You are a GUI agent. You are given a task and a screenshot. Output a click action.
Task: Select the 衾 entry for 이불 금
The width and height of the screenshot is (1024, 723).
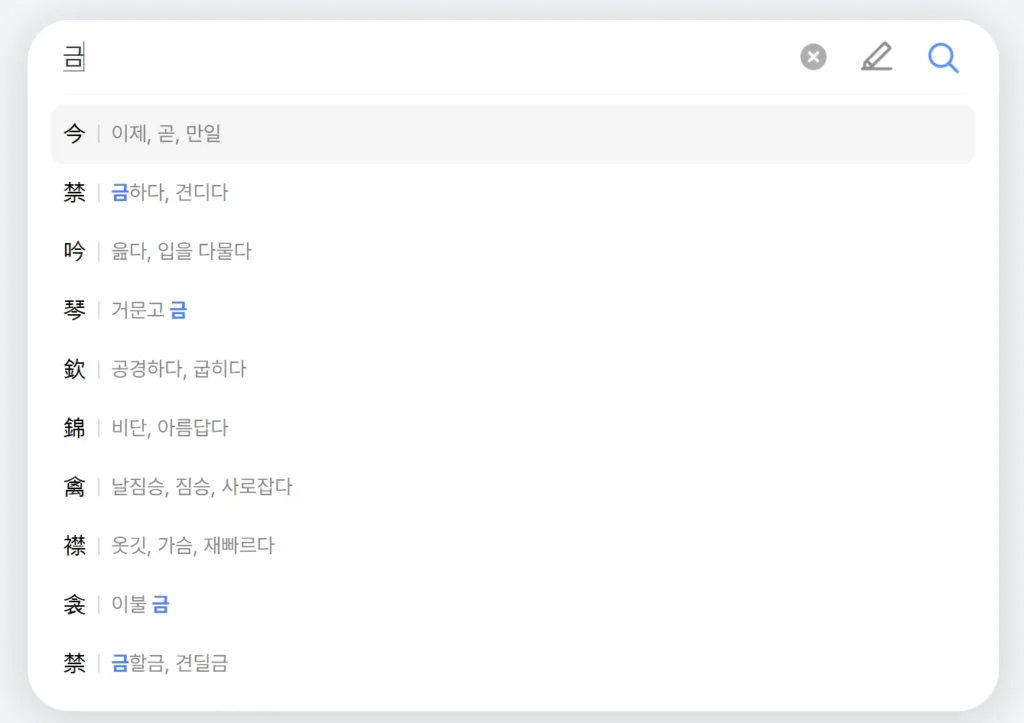tap(300, 604)
